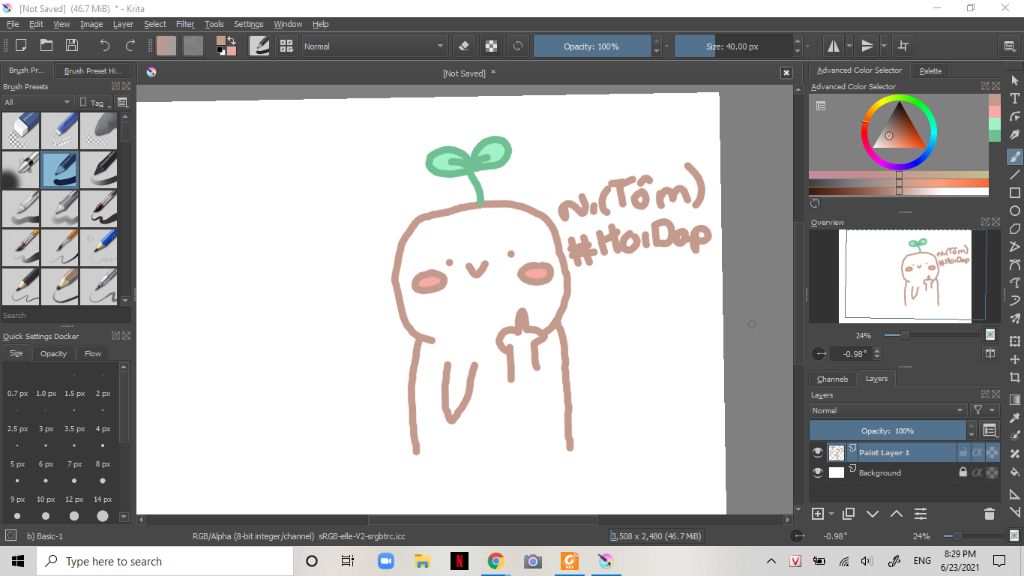
Task: Open layer properties in Layers docker
Action: 920,514
